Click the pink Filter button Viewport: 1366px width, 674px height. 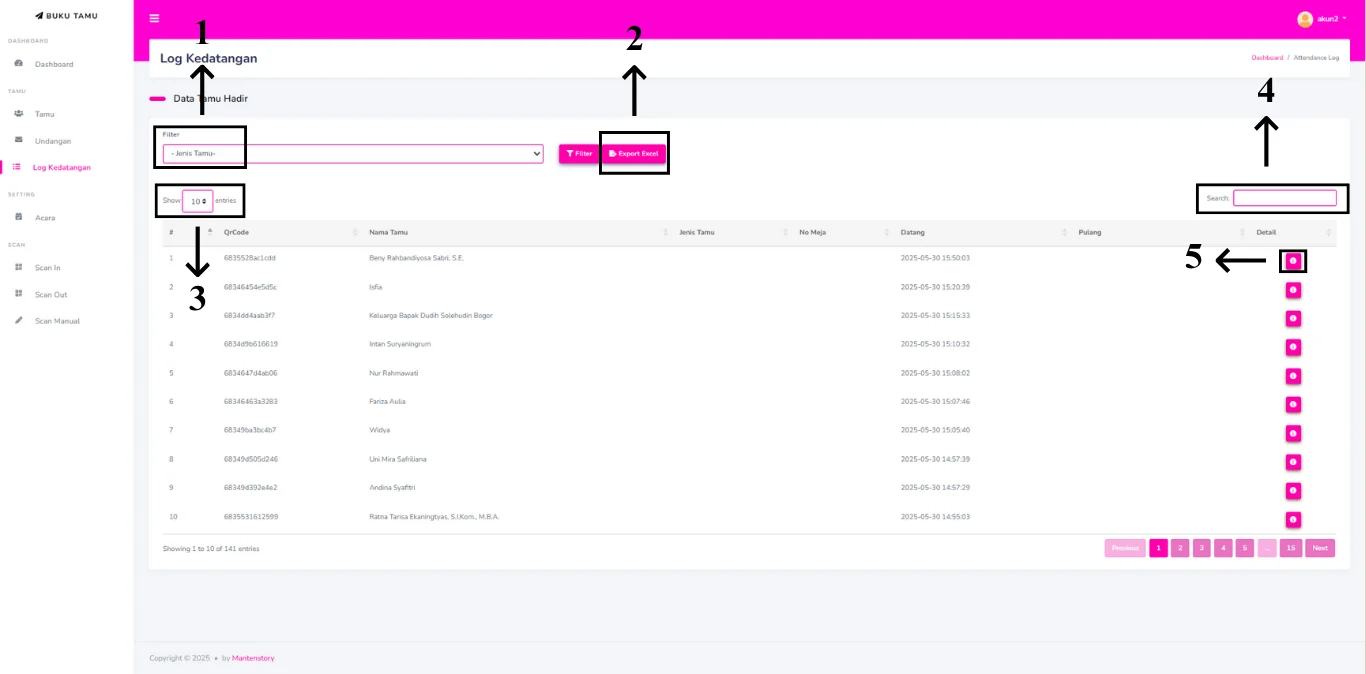(578, 154)
